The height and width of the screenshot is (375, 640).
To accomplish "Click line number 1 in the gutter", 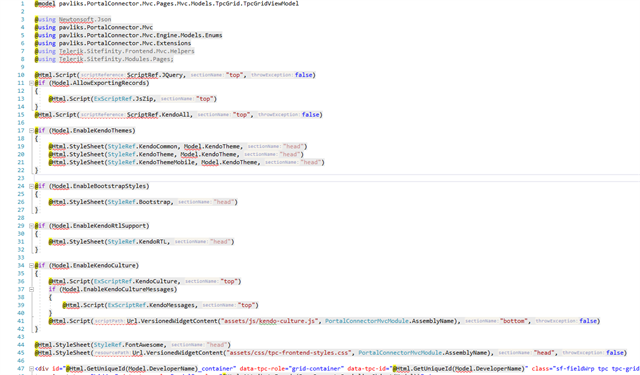I will (x=22, y=4).
